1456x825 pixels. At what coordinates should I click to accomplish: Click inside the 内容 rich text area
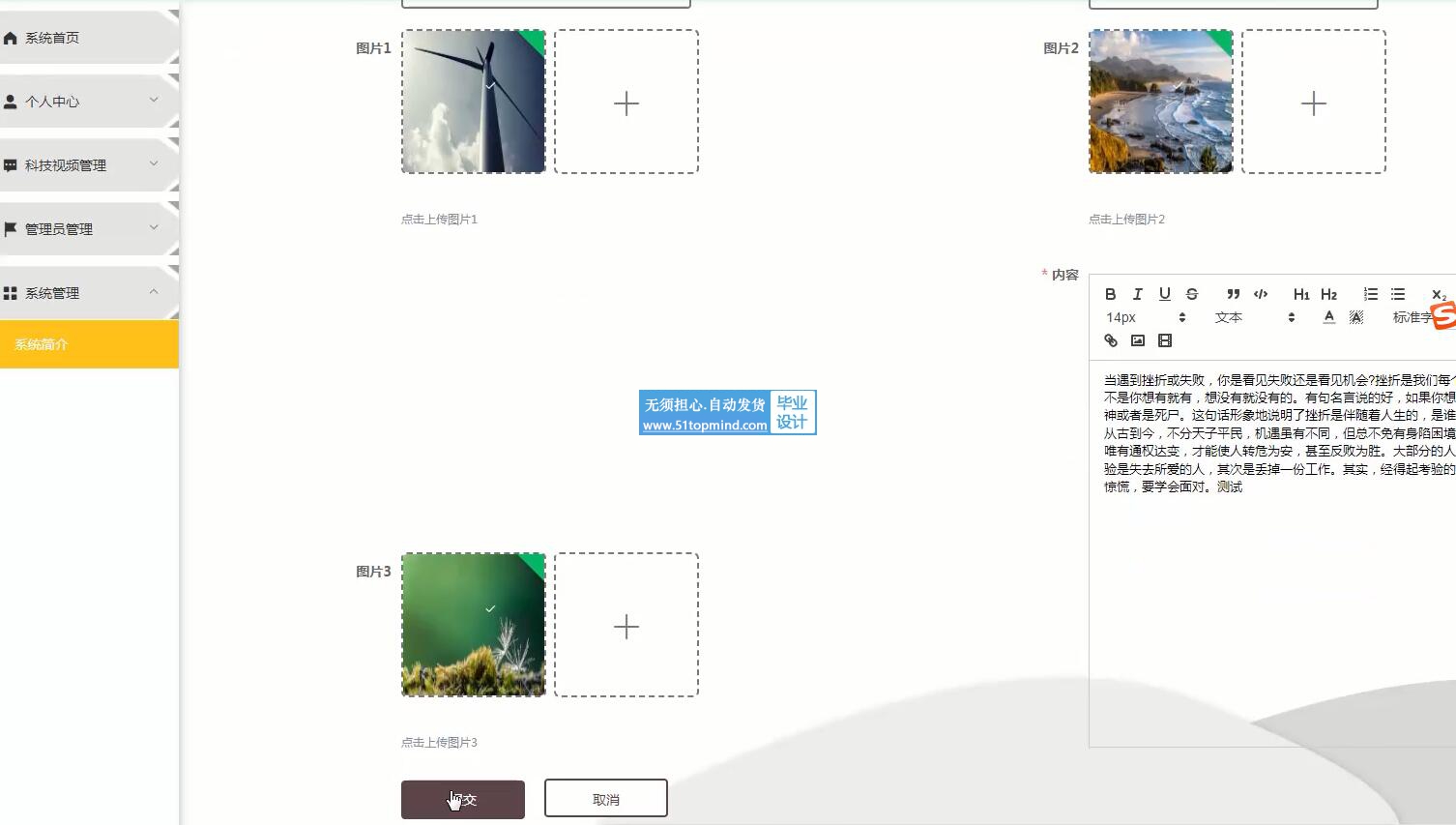click(1272, 555)
